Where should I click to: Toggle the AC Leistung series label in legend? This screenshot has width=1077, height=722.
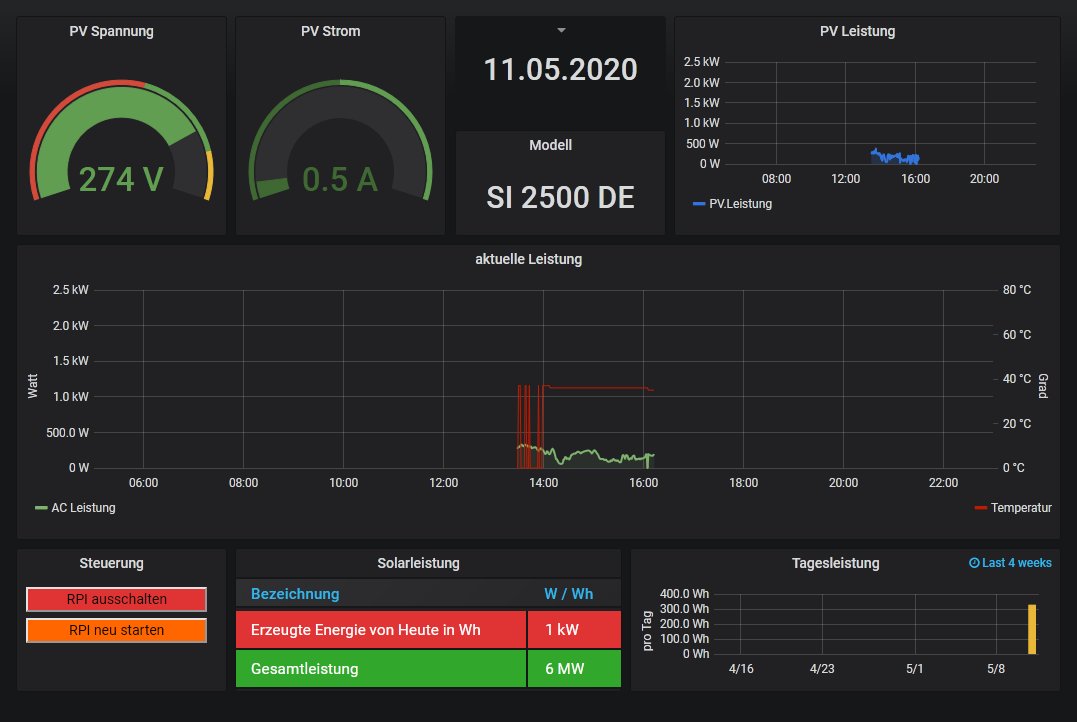pos(83,508)
